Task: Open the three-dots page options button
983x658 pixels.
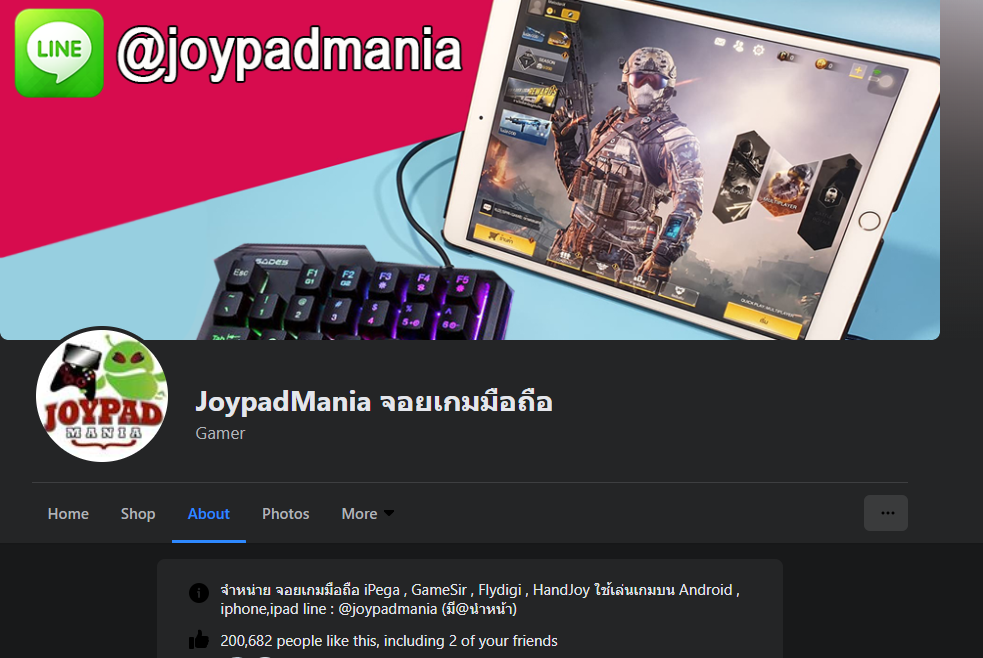Action: [885, 513]
